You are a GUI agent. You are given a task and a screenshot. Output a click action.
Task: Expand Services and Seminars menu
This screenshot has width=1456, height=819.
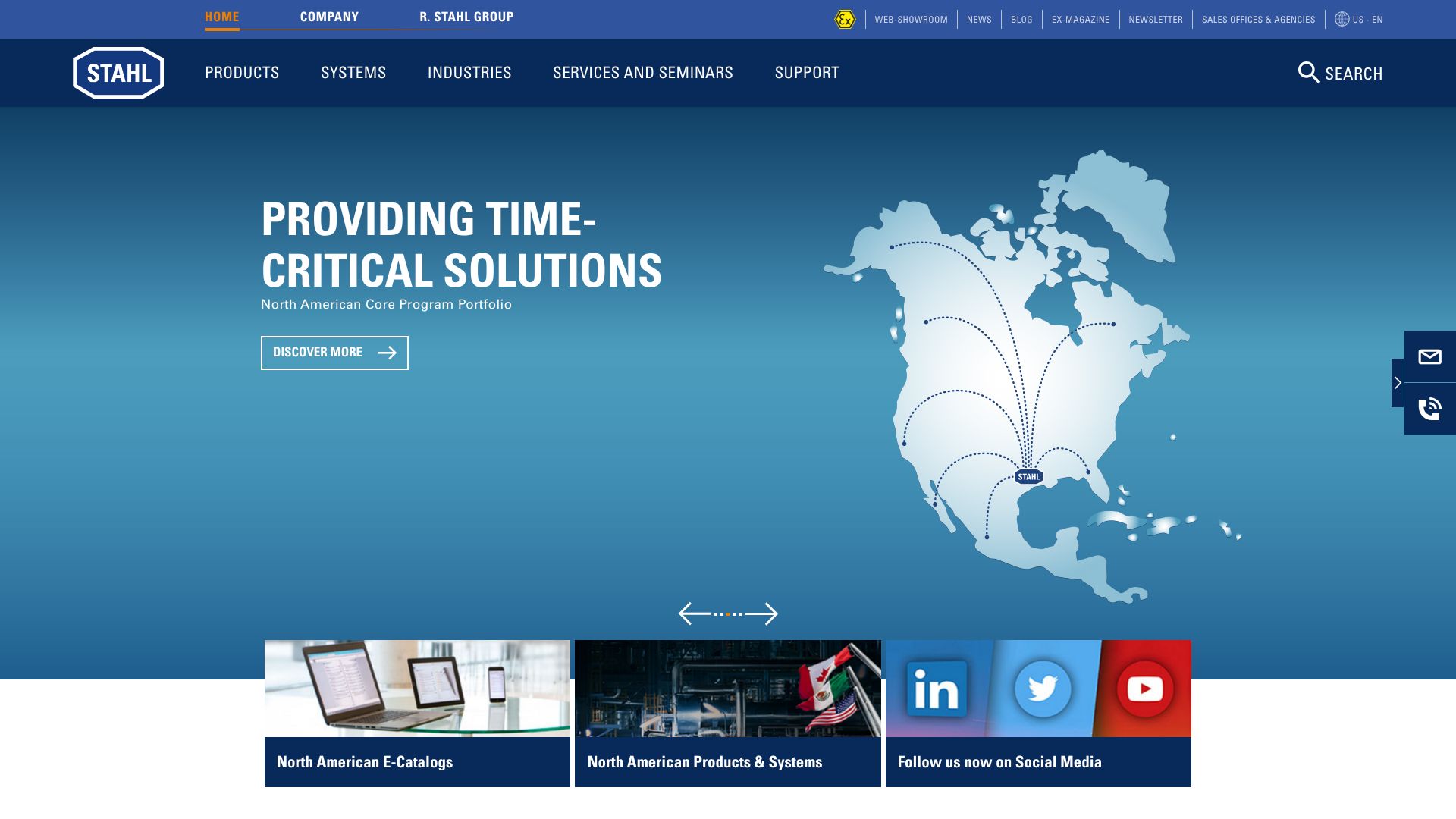click(642, 73)
